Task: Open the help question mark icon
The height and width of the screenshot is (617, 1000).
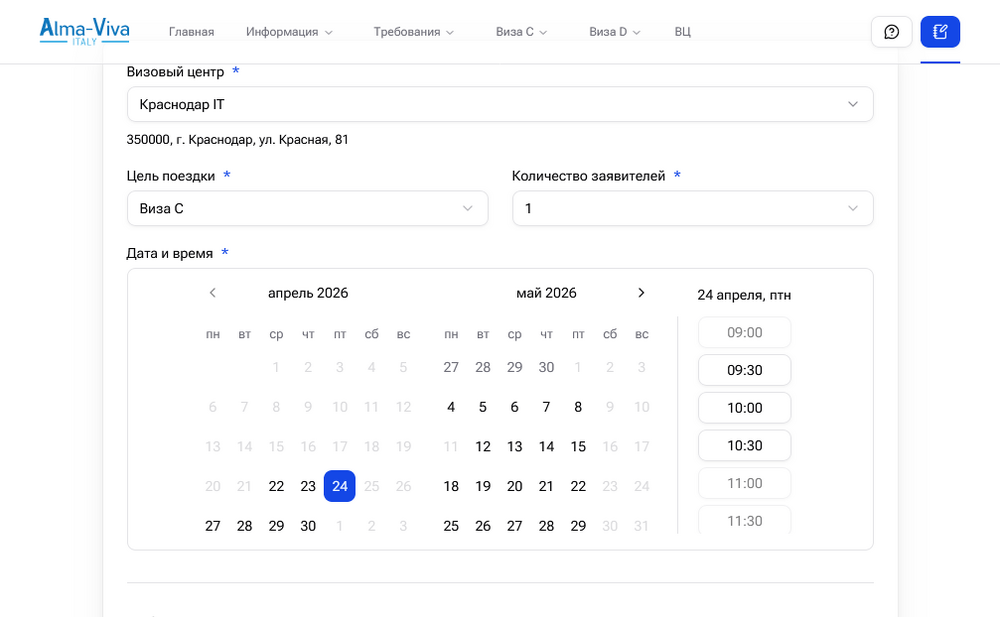Action: (x=891, y=32)
